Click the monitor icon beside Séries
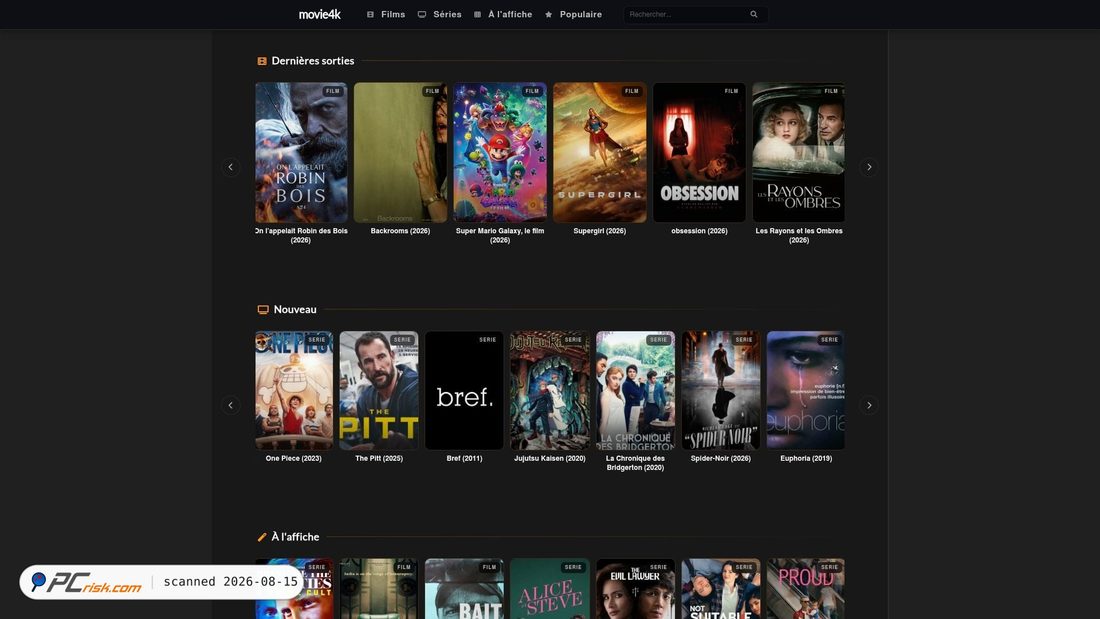 (x=422, y=14)
